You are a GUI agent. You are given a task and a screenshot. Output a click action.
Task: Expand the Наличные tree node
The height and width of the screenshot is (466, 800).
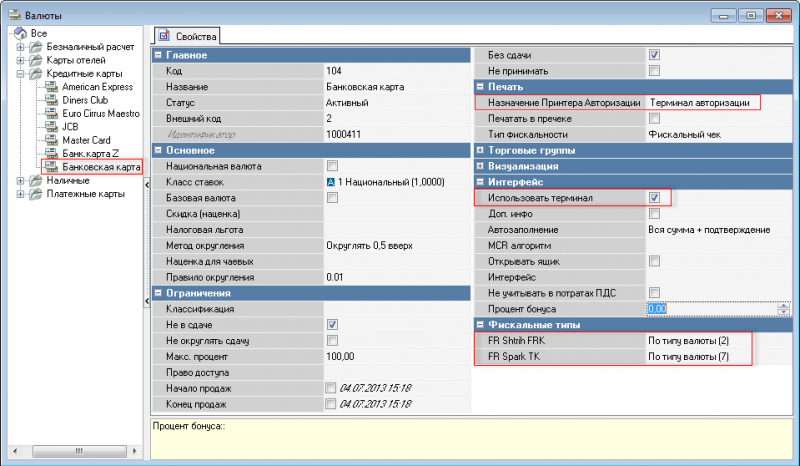[x=21, y=181]
